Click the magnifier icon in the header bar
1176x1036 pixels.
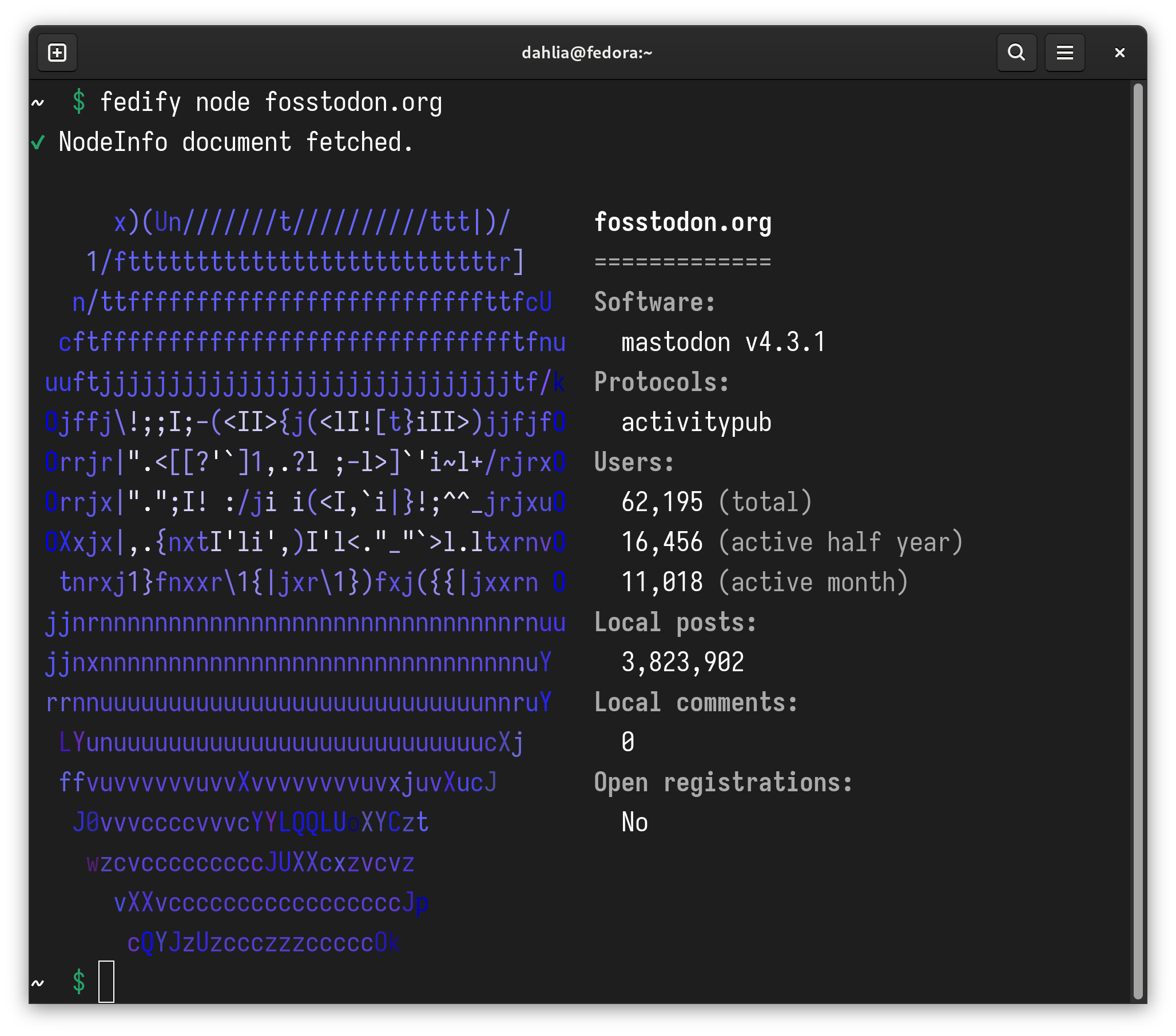pyautogui.click(x=1016, y=53)
